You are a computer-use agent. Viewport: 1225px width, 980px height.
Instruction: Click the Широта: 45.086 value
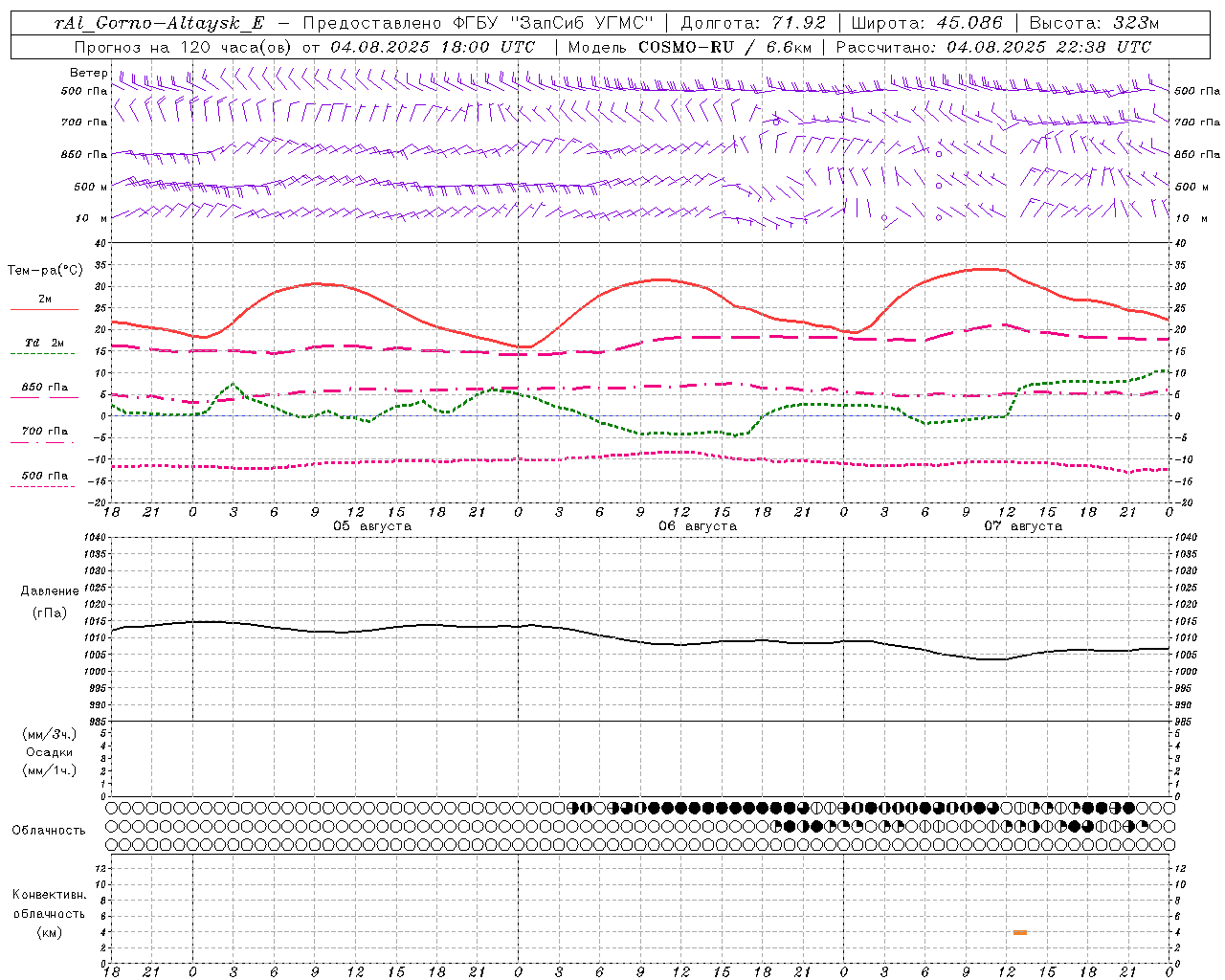[927, 23]
